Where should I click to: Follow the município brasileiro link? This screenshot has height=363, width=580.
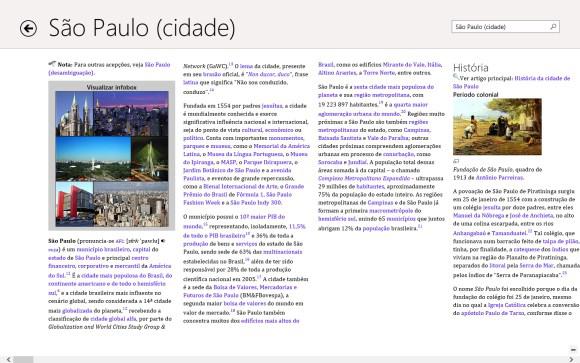[104, 249]
